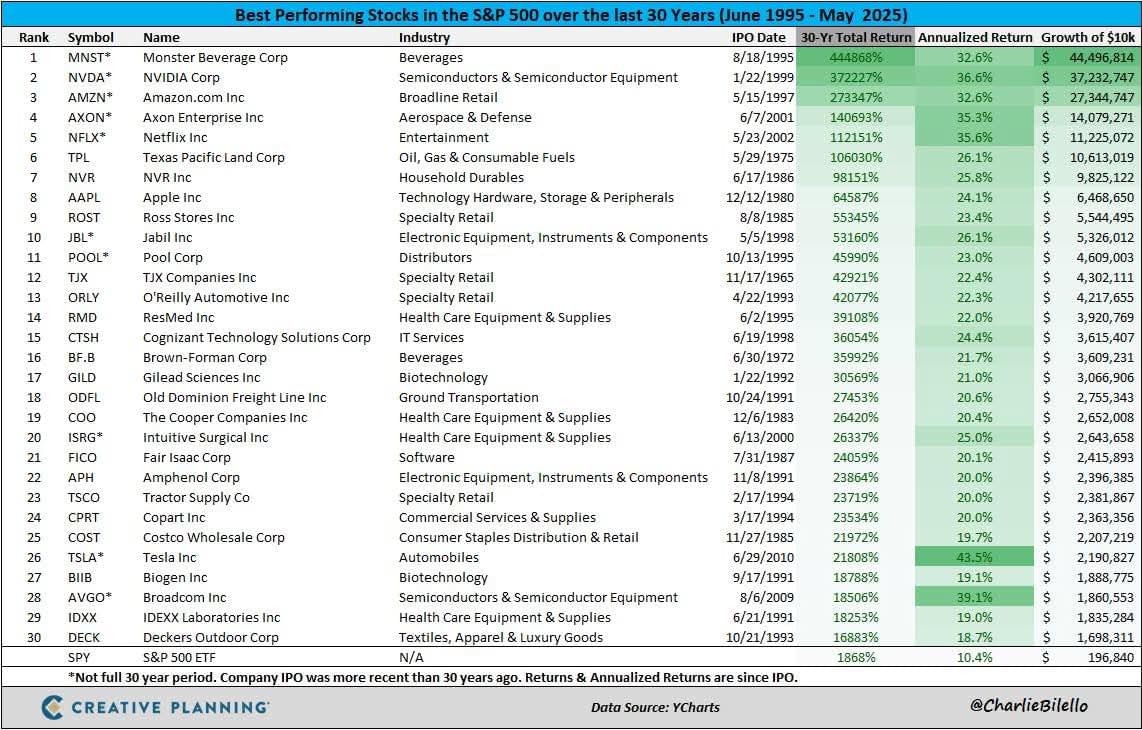Select Cognizant Technology Solutions Corp

pos(256,338)
